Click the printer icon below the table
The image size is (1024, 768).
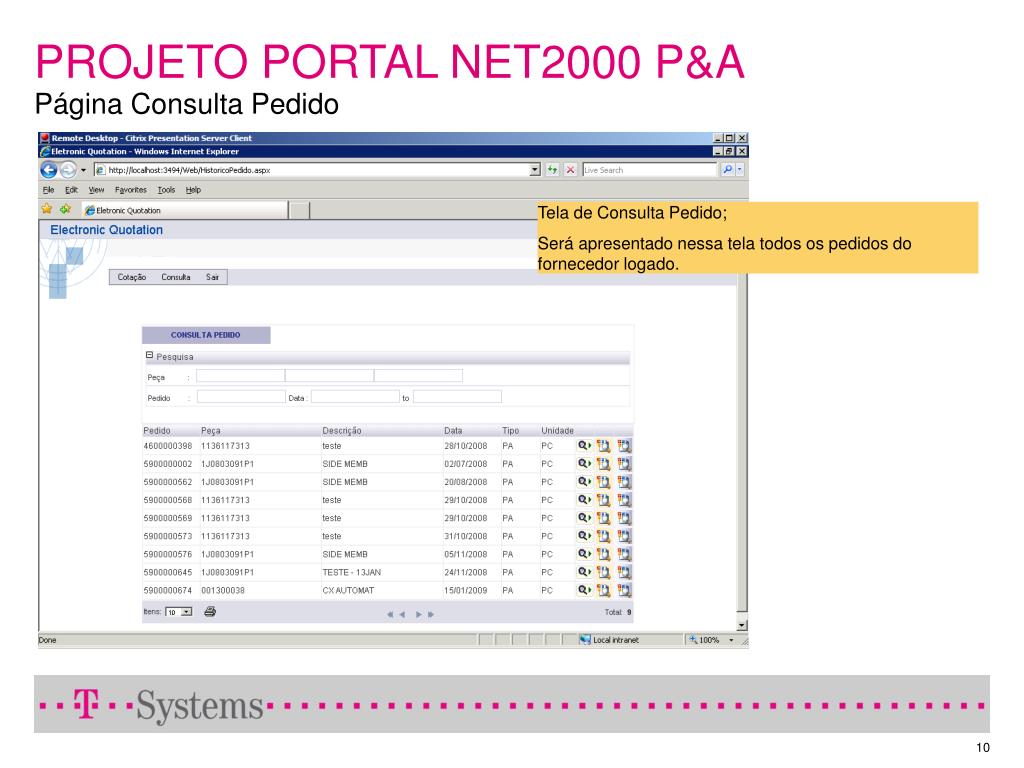(210, 612)
